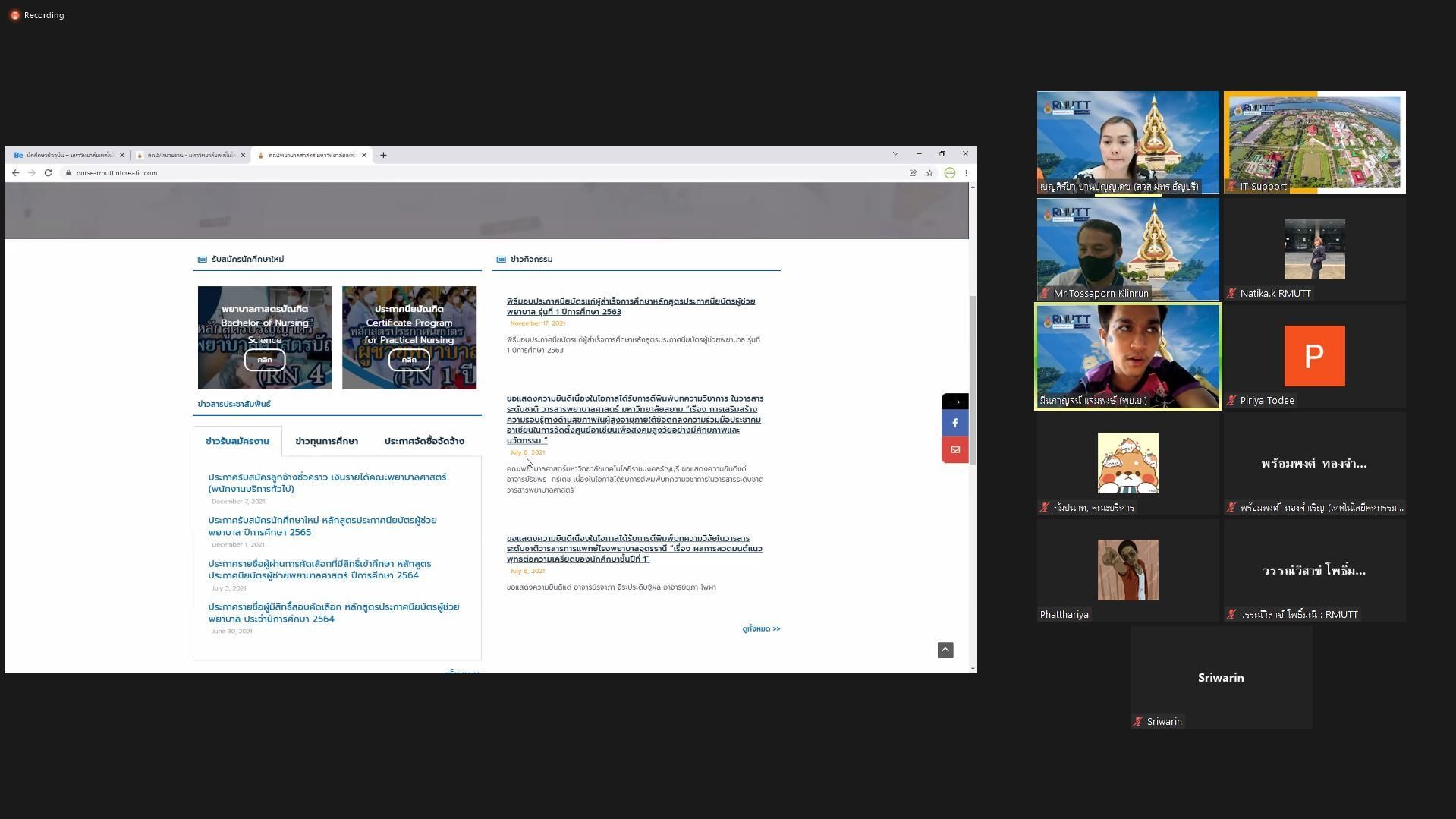
Task: Close the second browser tab
Action: (x=243, y=155)
